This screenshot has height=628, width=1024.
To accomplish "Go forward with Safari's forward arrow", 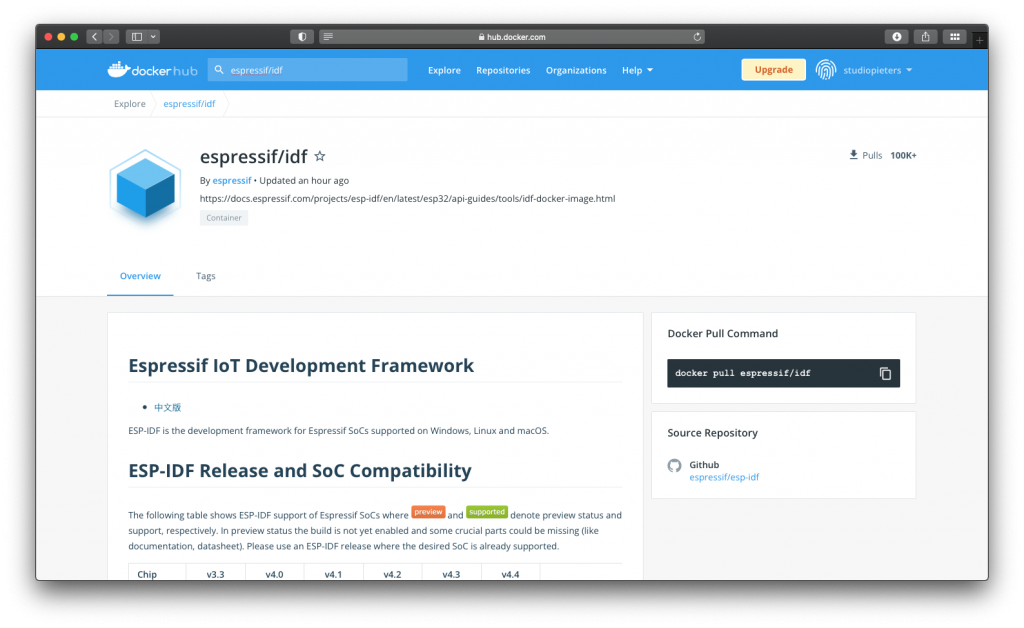I will 111,37.
